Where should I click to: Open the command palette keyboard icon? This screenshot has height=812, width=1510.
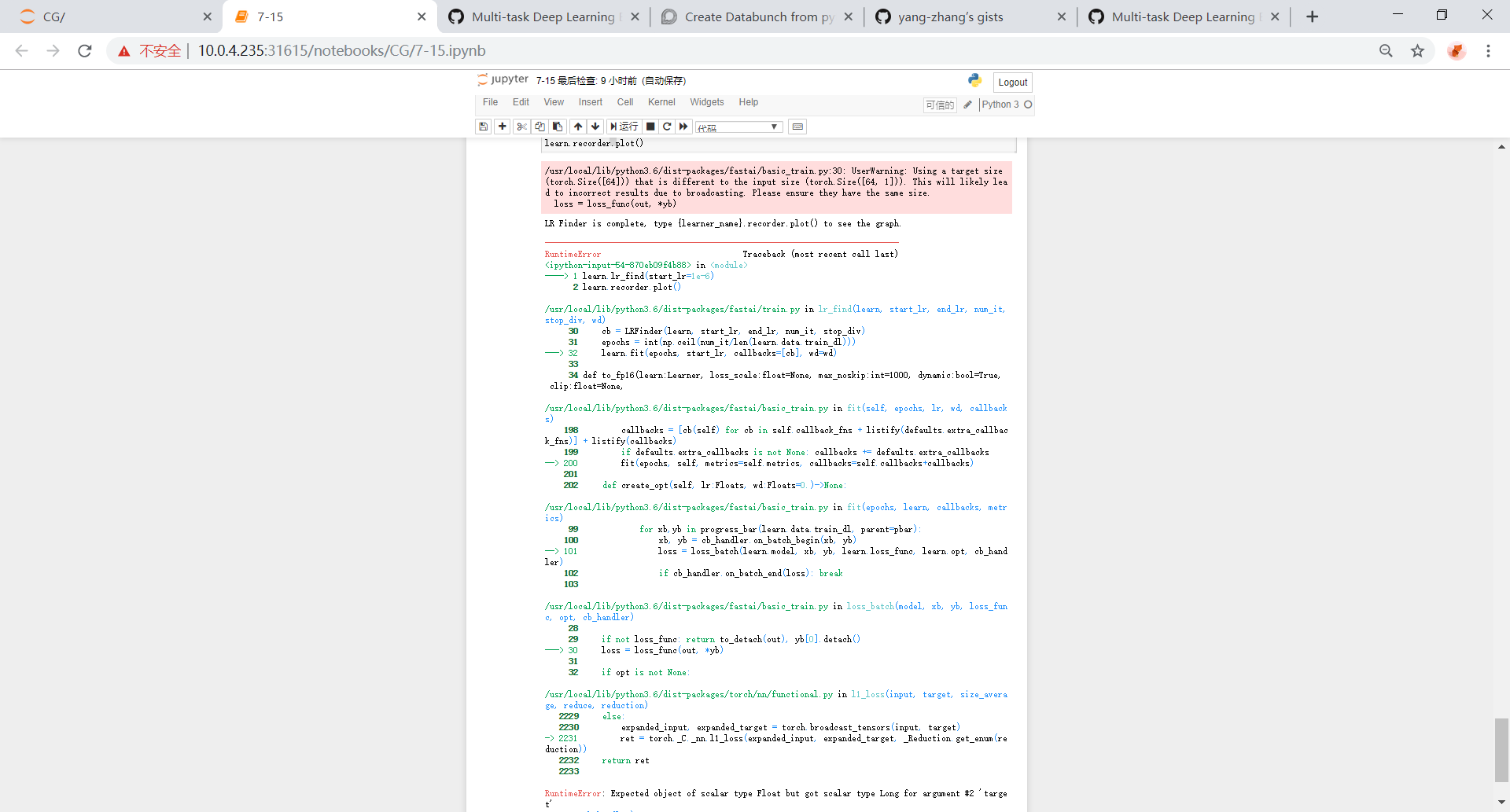797,127
